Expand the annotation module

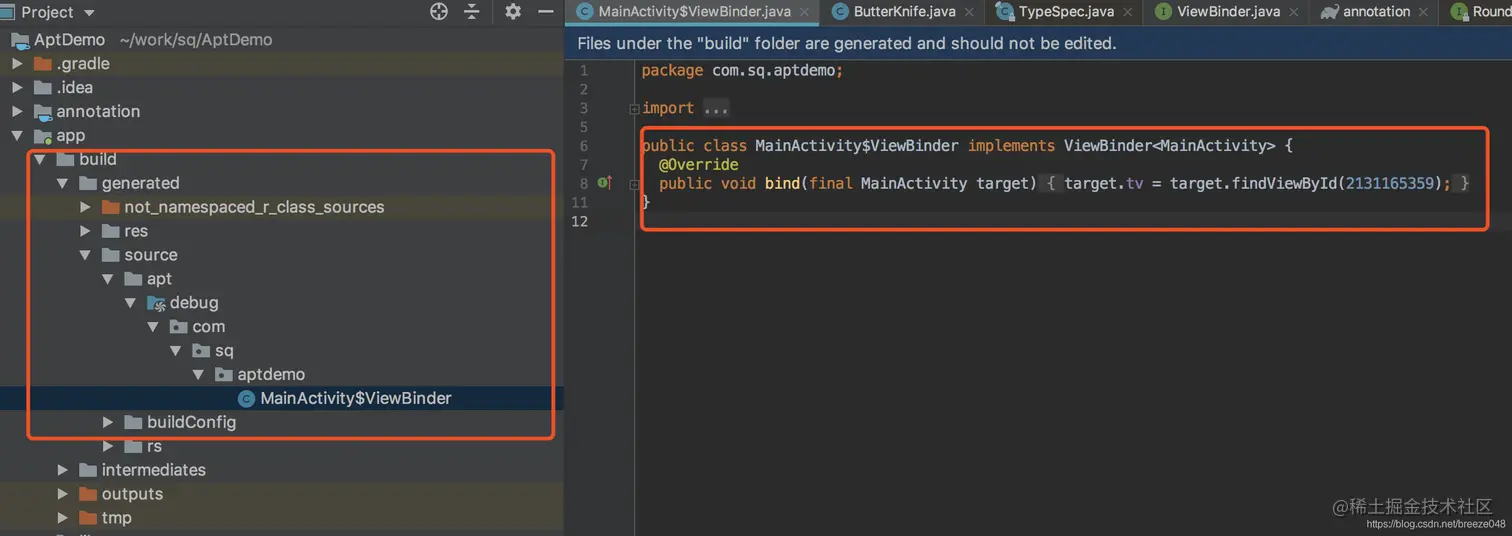click(17, 112)
